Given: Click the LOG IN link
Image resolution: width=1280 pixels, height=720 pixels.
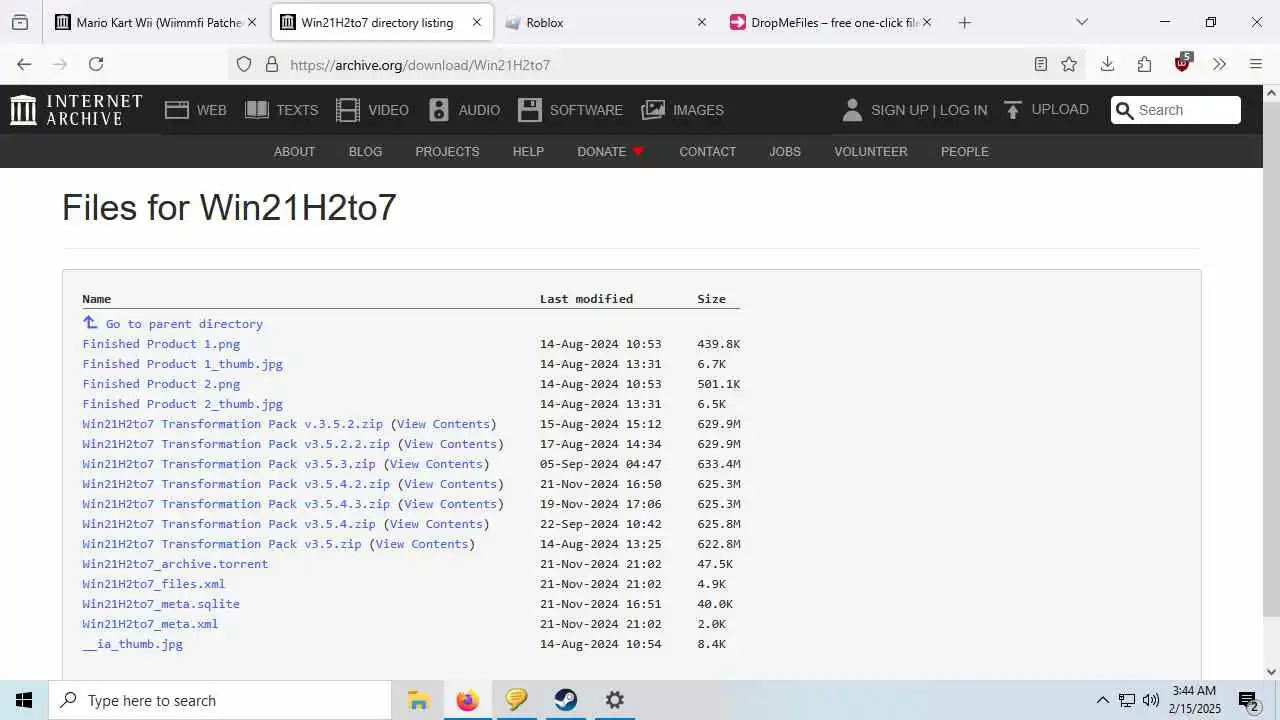Looking at the screenshot, I should tap(963, 110).
